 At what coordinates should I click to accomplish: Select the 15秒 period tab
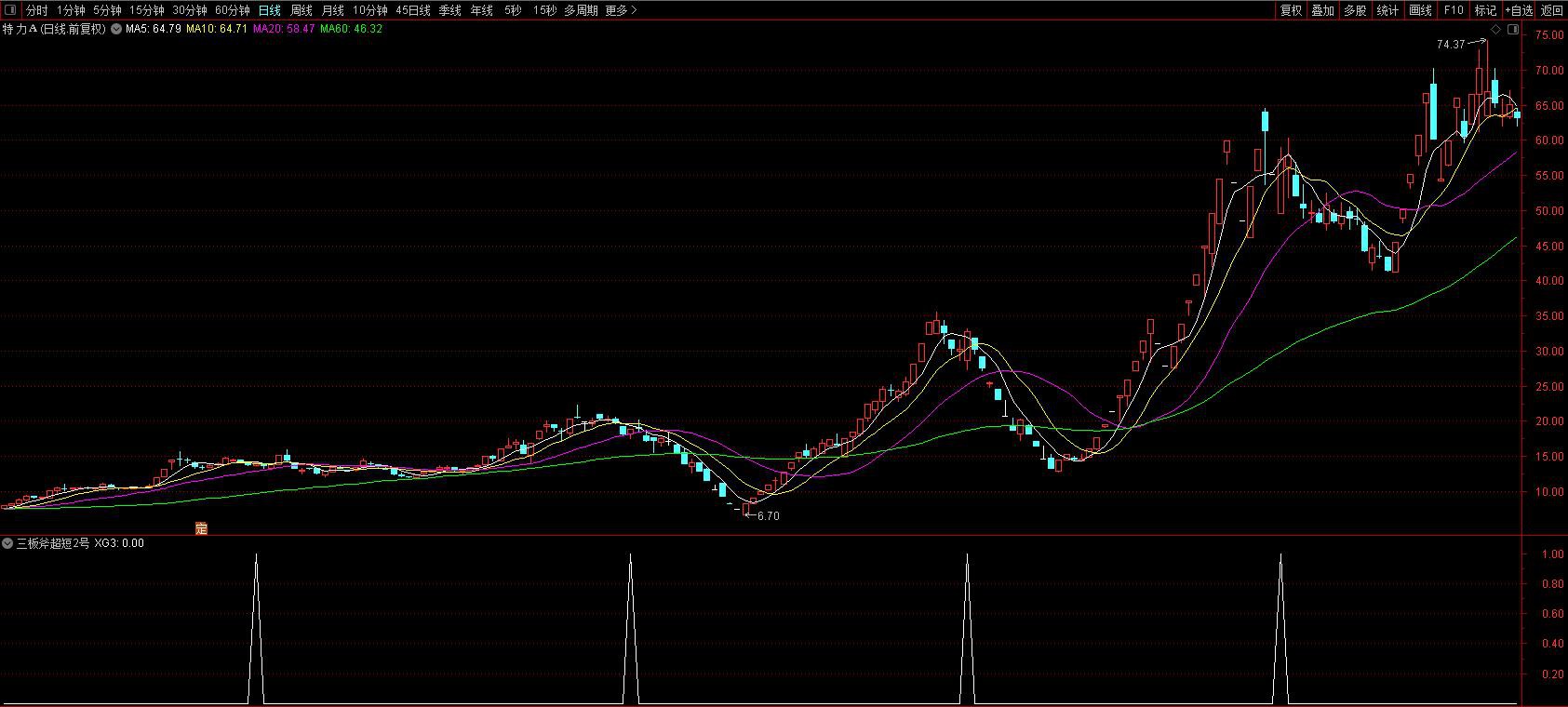click(x=545, y=10)
